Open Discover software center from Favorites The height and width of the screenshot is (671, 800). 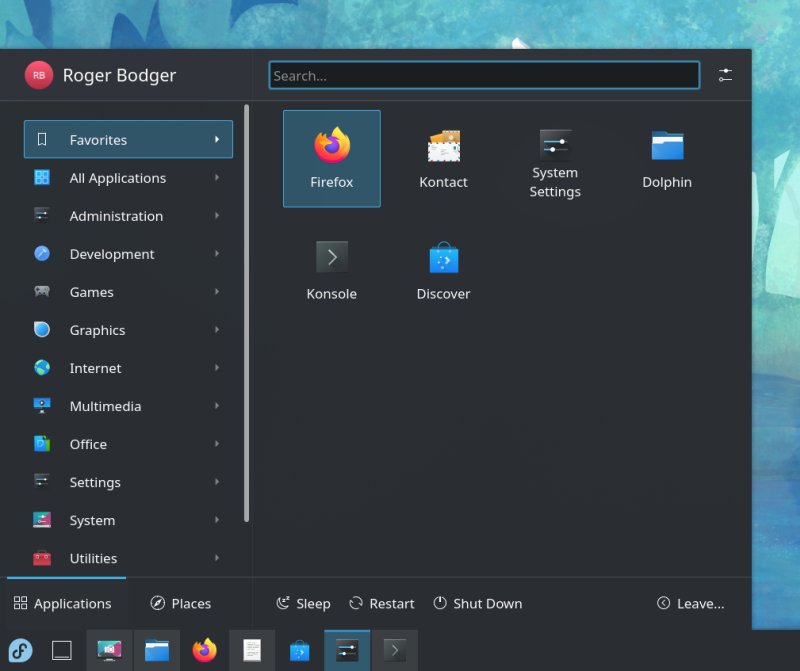443,266
